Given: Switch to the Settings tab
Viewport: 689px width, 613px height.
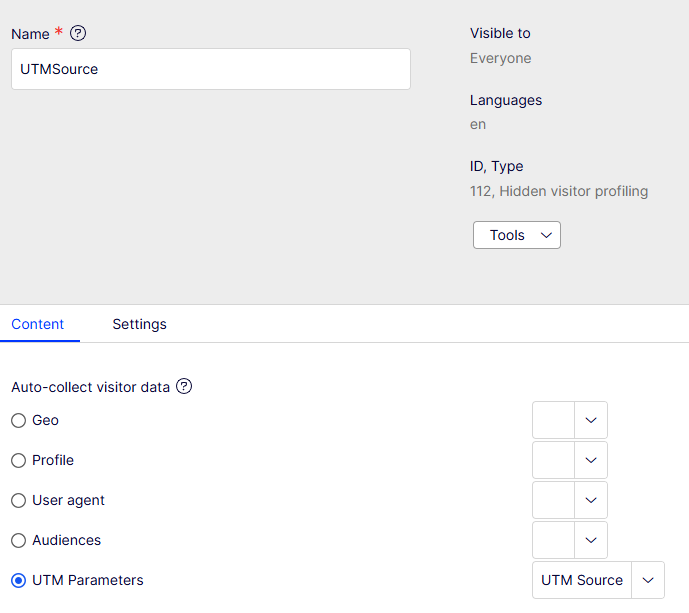Looking at the screenshot, I should 139,324.
